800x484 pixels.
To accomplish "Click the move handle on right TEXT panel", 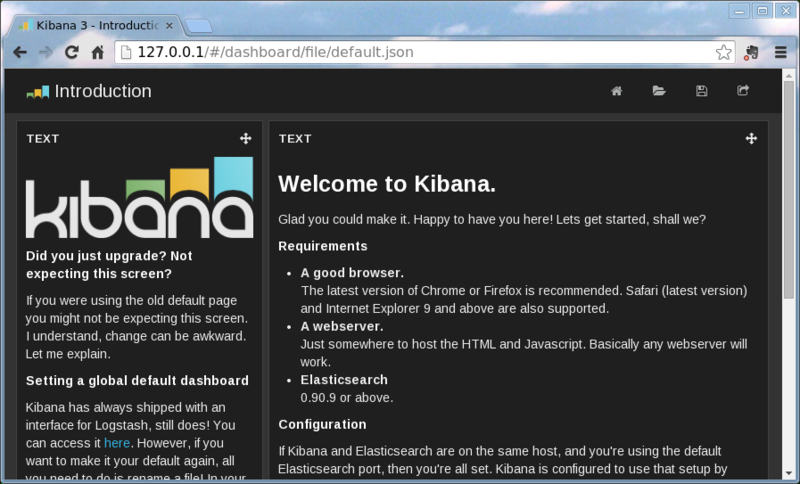I will [x=751, y=138].
